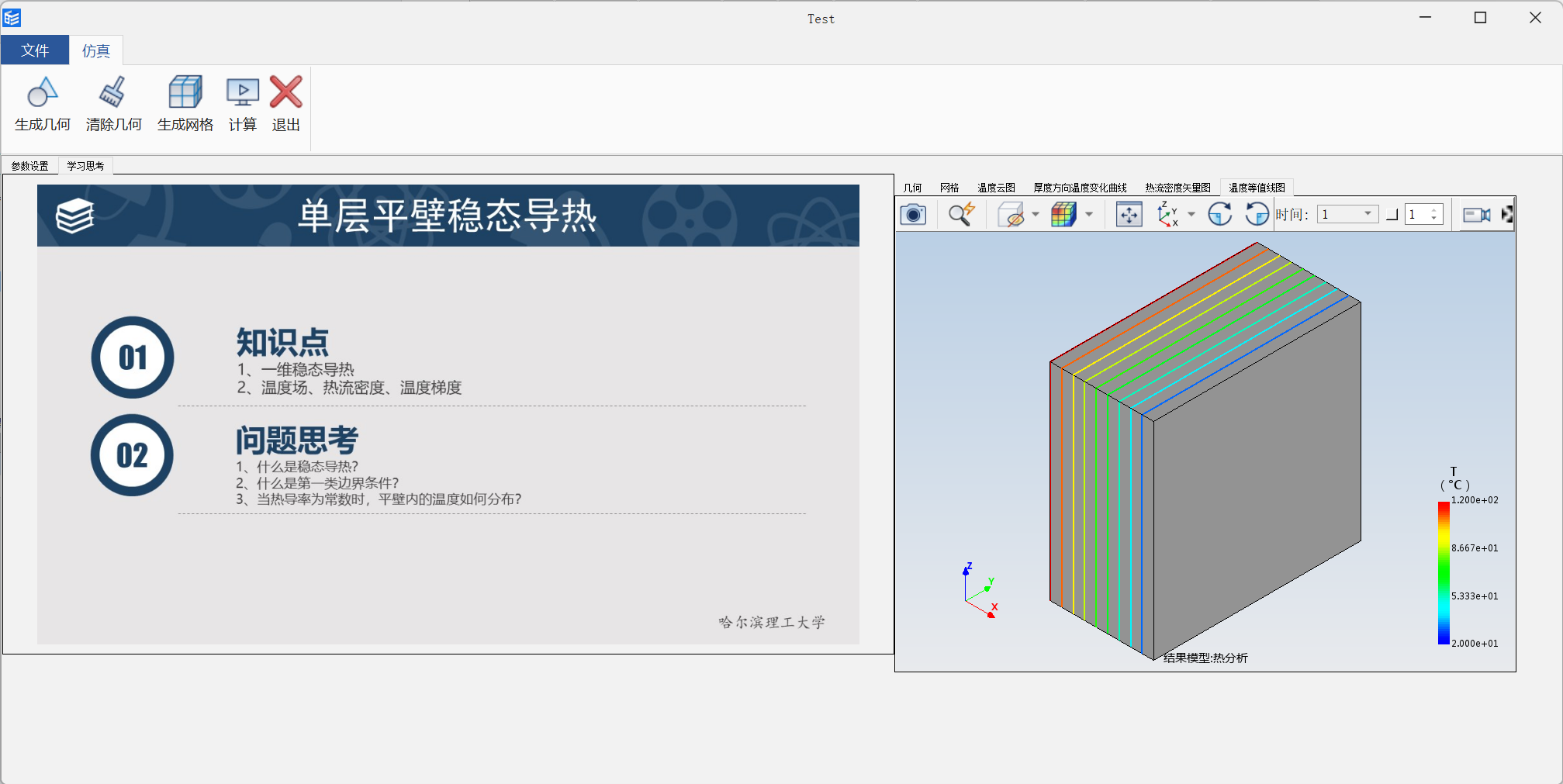1563x784 pixels.
Task: Click the cube visibility display icon
Action: tap(1011, 214)
